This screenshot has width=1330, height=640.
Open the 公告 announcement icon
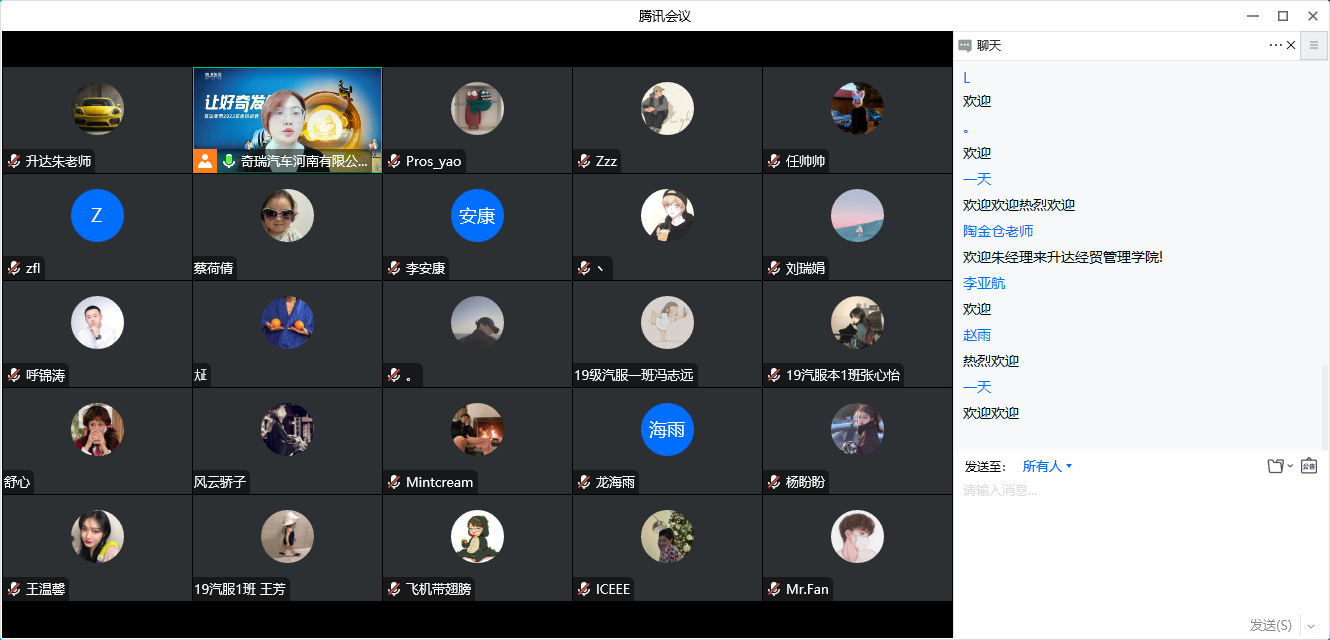click(1309, 466)
